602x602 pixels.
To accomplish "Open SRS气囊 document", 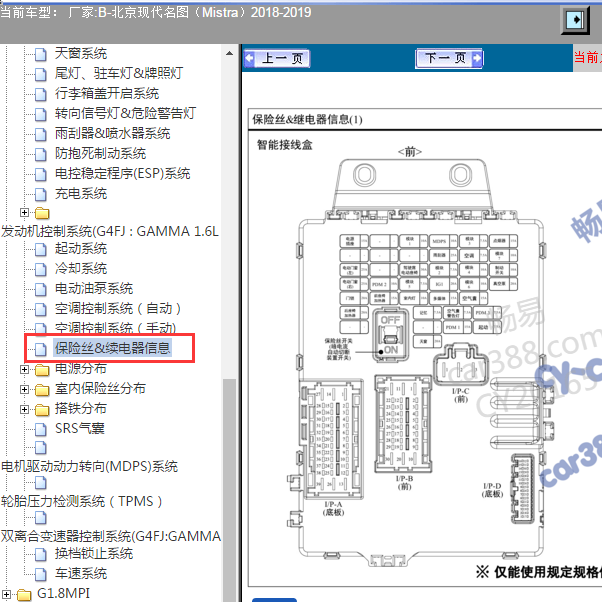I will pos(79,428).
